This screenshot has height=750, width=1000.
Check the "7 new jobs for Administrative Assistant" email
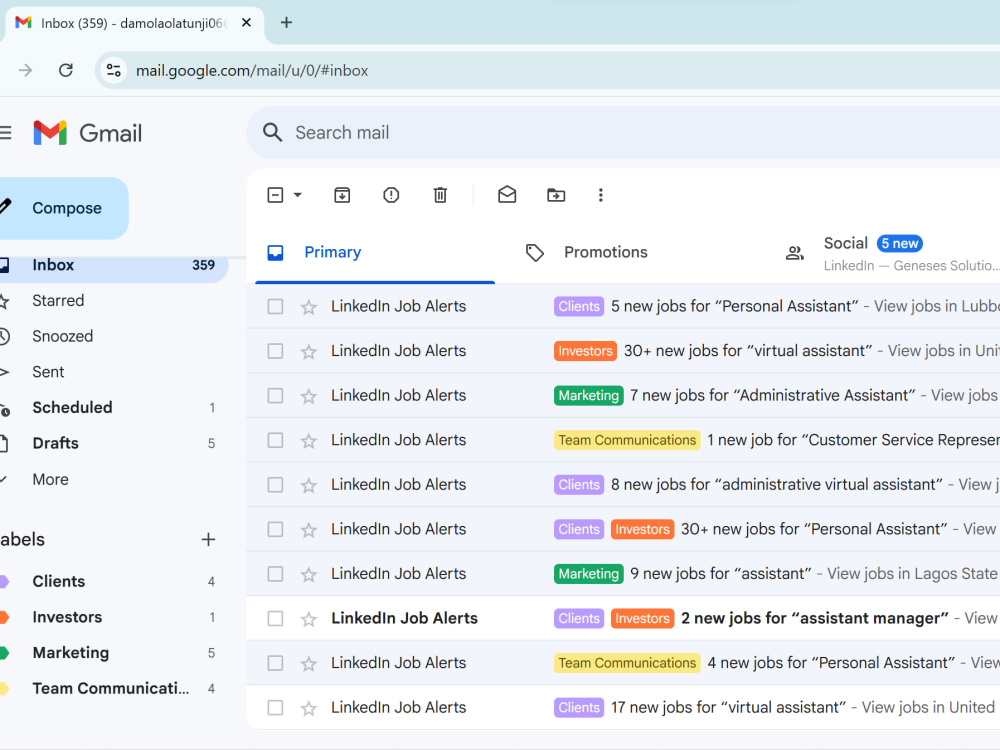coord(275,396)
